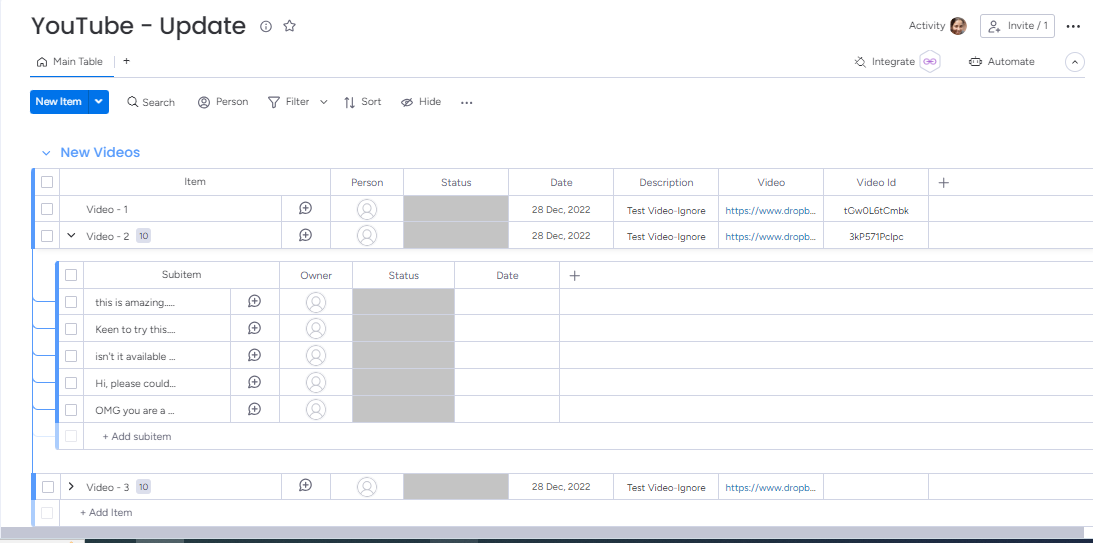Open conversation for 'this is amazing' subitem
Screen dimensions: 1093x543
coord(254,301)
